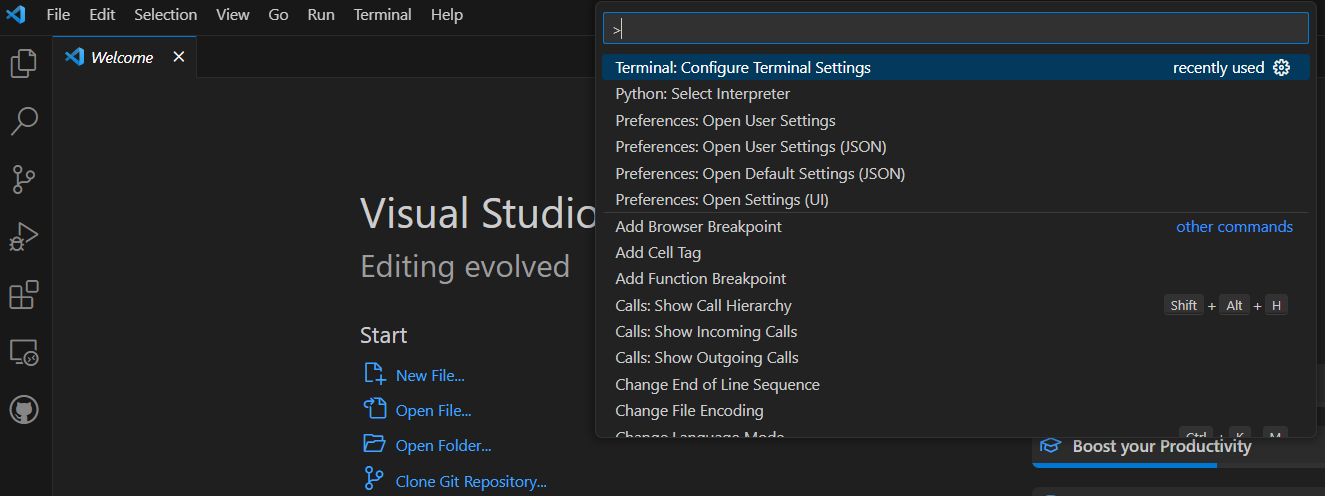Image resolution: width=1325 pixels, height=496 pixels.
Task: Run the Add Browser Breakpoint command
Action: [955, 227]
